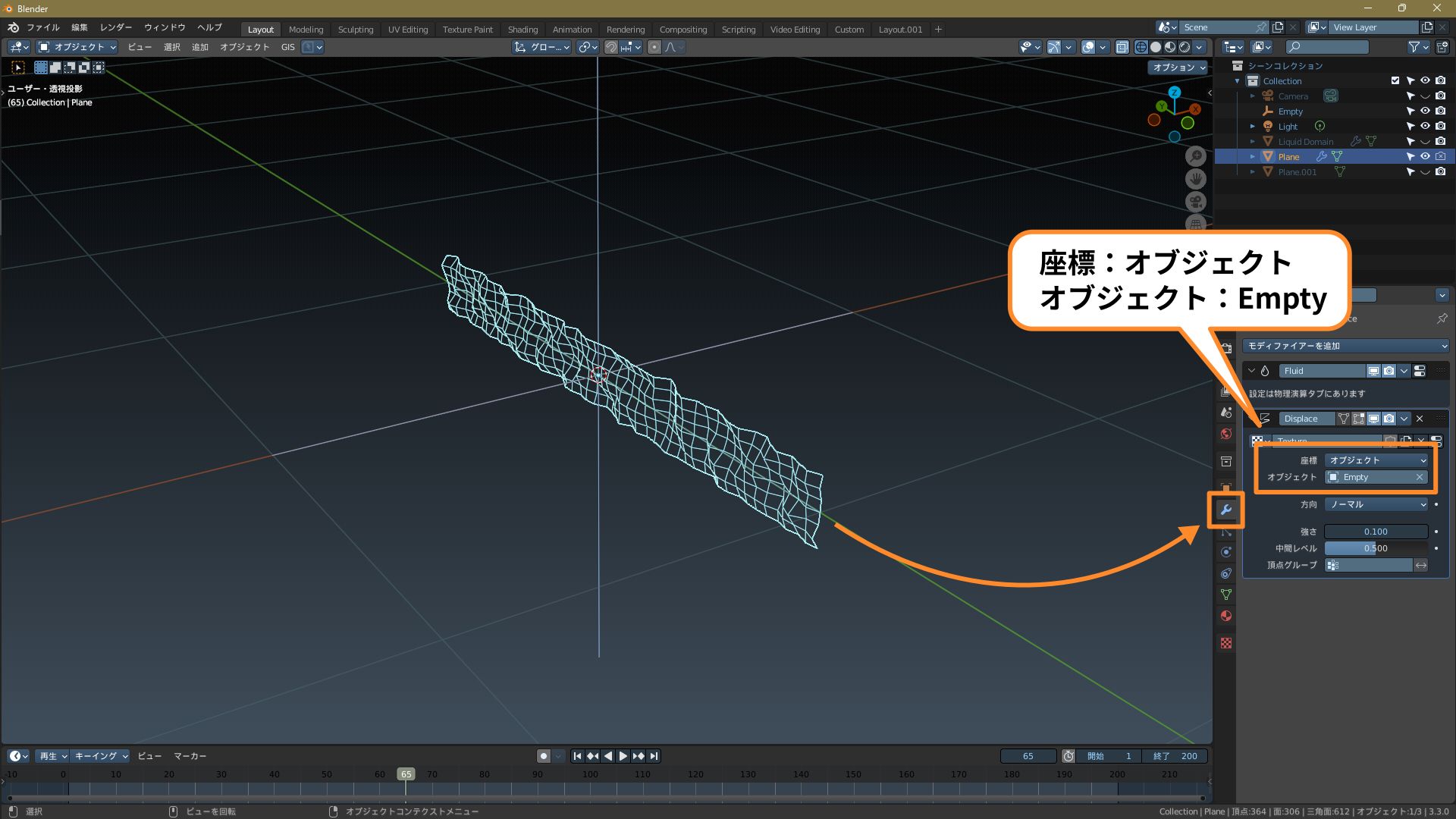Open the ファイル menu
Screen dimensions: 1456x819
42,27
